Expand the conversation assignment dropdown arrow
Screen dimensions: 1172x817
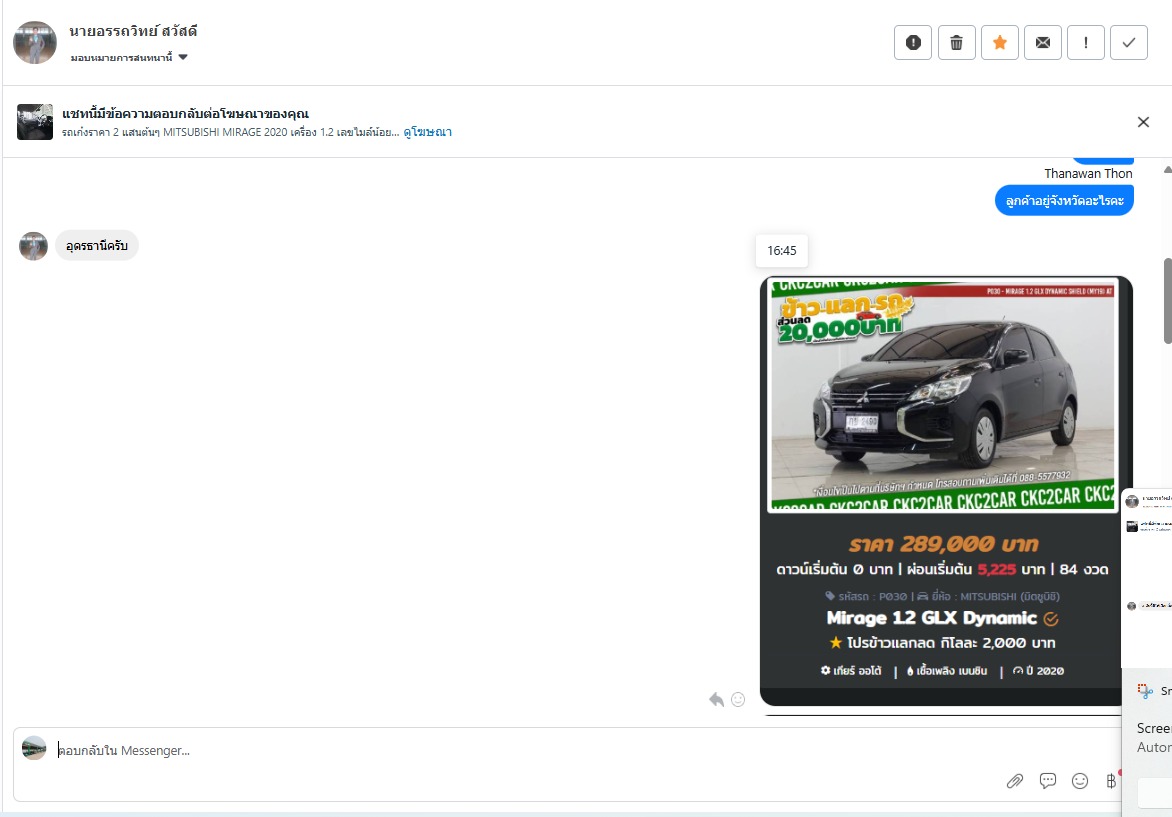click(183, 58)
